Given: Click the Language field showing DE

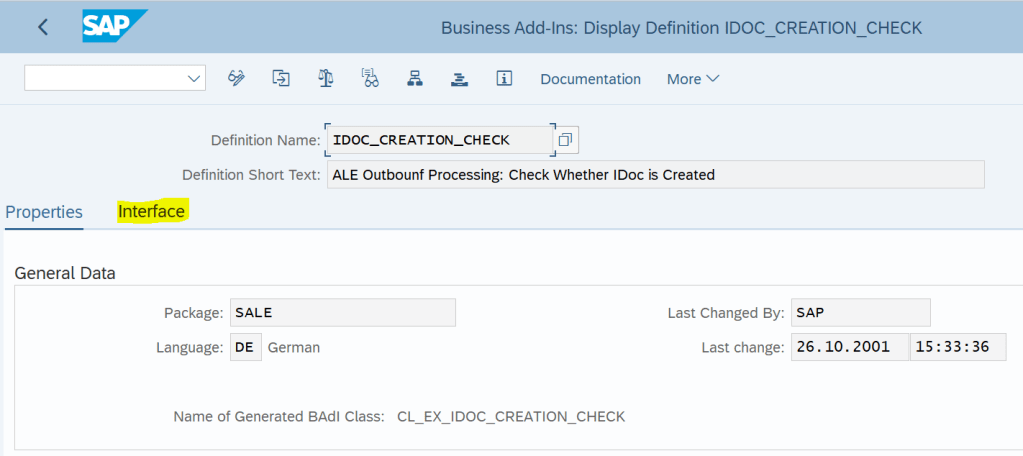Looking at the screenshot, I should coord(246,347).
